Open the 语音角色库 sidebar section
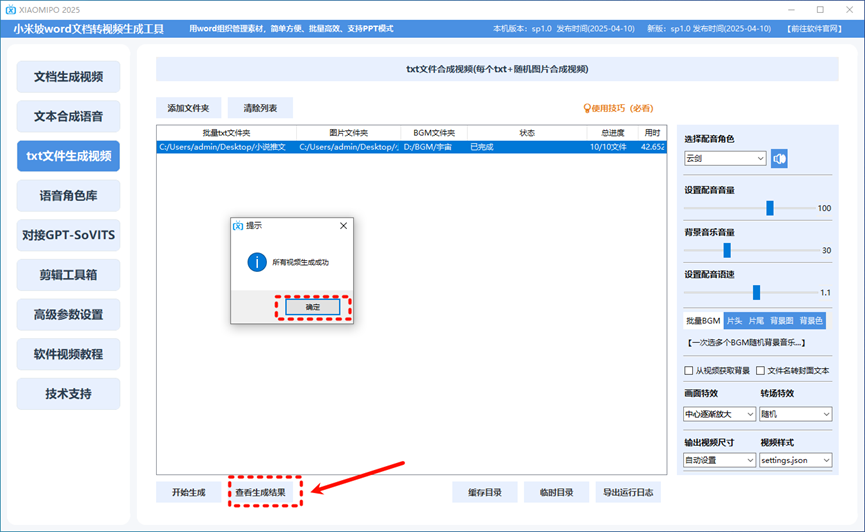Image resolution: width=865 pixels, height=532 pixels. point(68,195)
